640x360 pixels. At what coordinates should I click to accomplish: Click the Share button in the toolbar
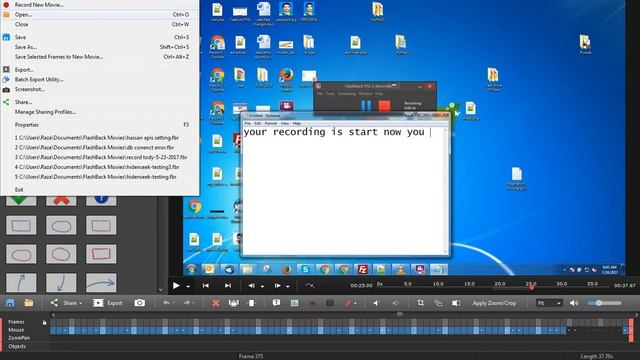tap(66, 303)
